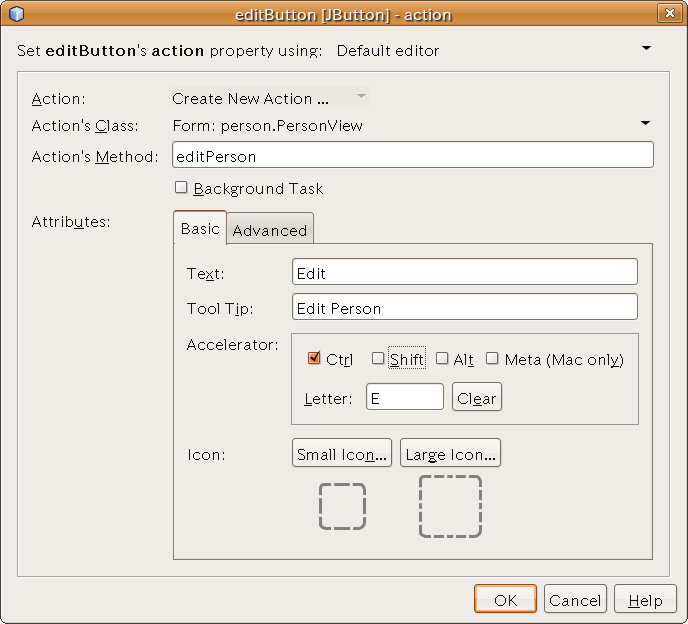This screenshot has width=688, height=624.
Task: Click the window icon in the title bar
Action: click(16, 14)
